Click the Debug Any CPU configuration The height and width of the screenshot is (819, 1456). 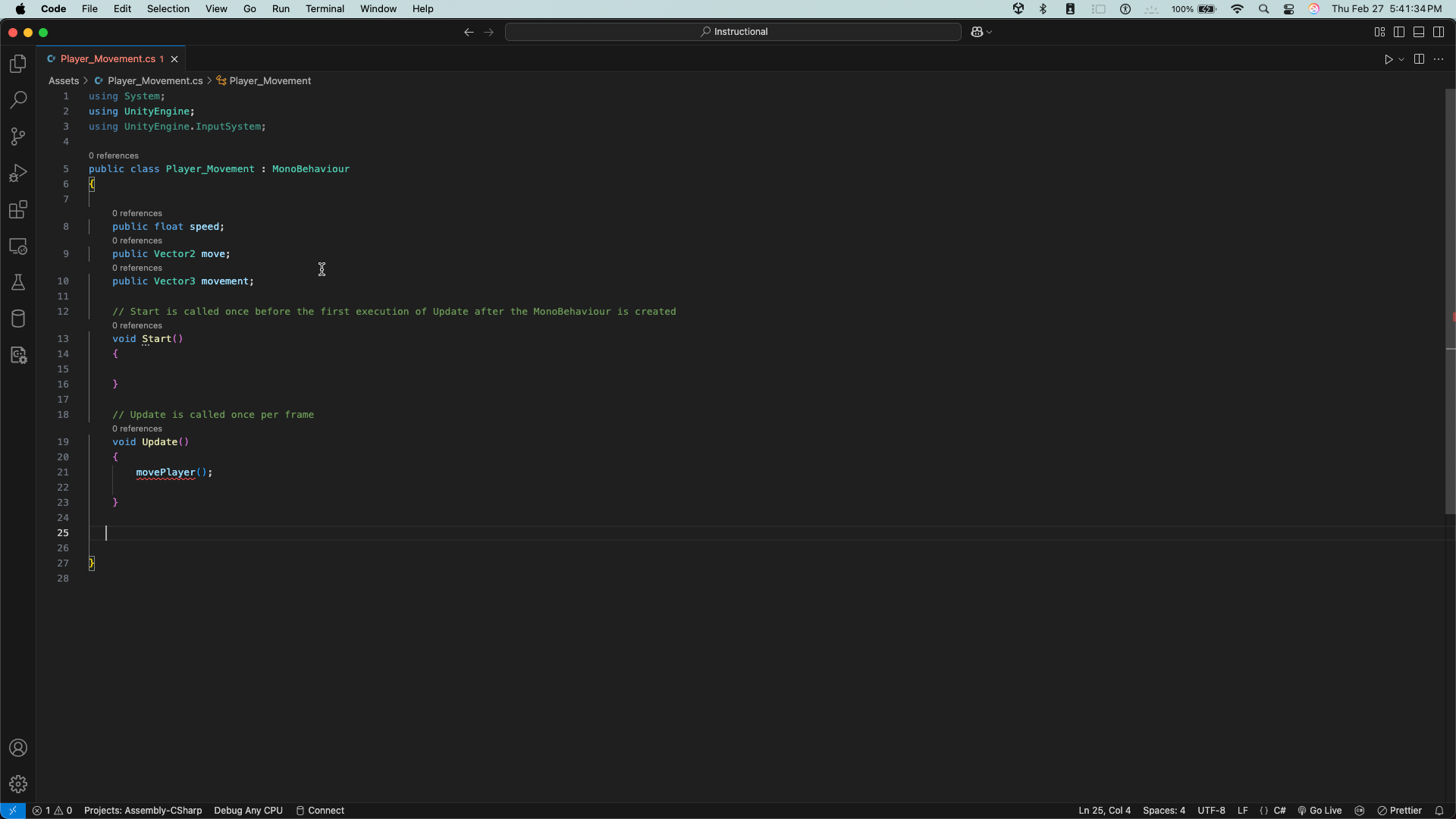click(248, 811)
